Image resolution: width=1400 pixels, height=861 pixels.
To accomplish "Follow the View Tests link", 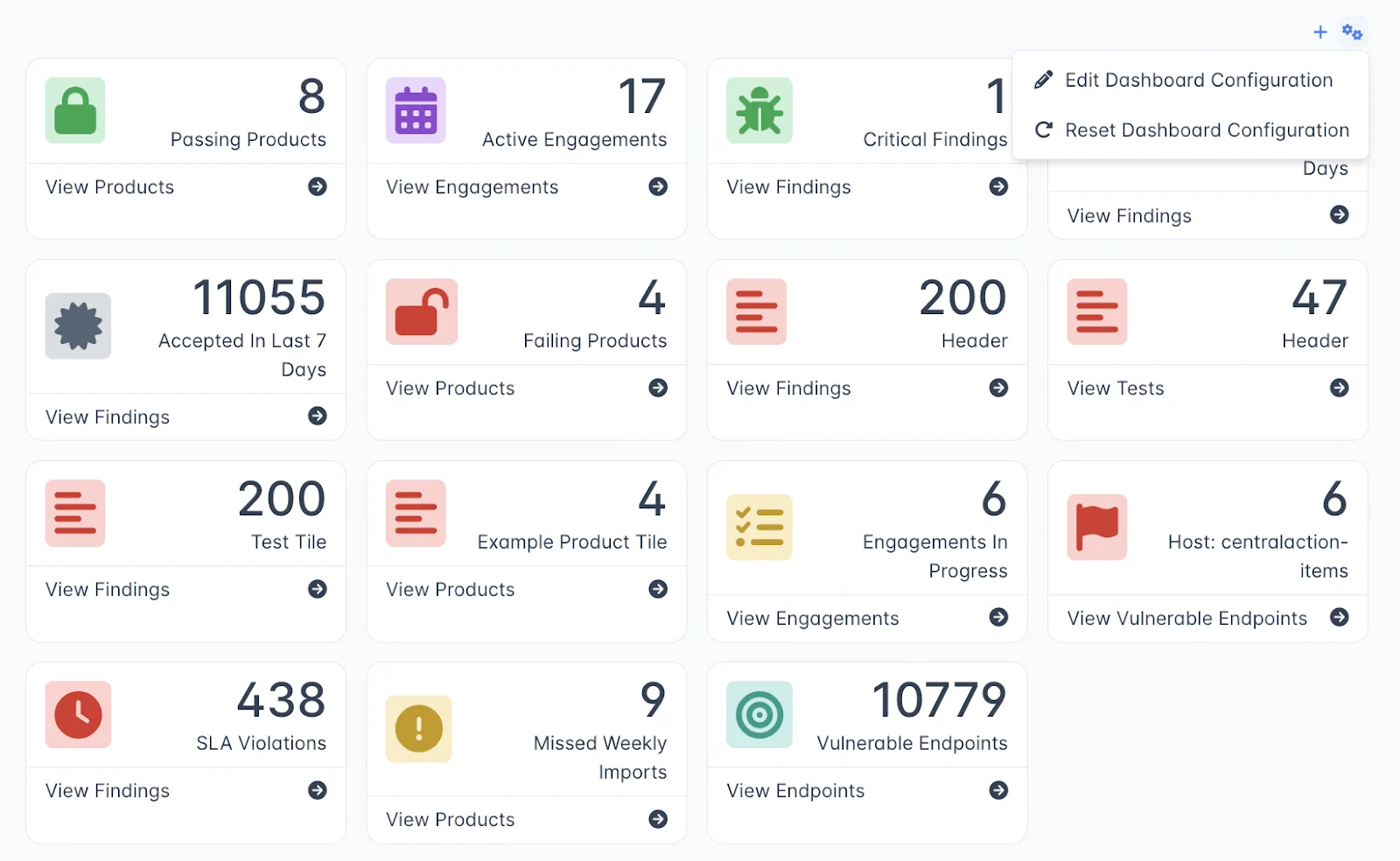I will [1116, 388].
